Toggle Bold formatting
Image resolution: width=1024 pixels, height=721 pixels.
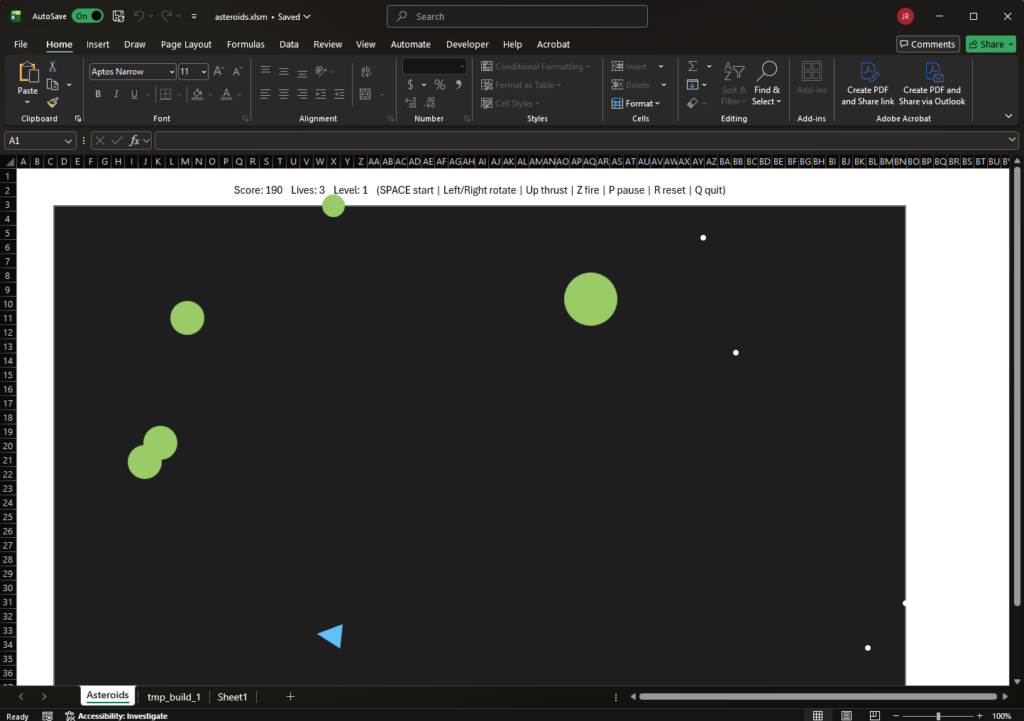(x=98, y=94)
